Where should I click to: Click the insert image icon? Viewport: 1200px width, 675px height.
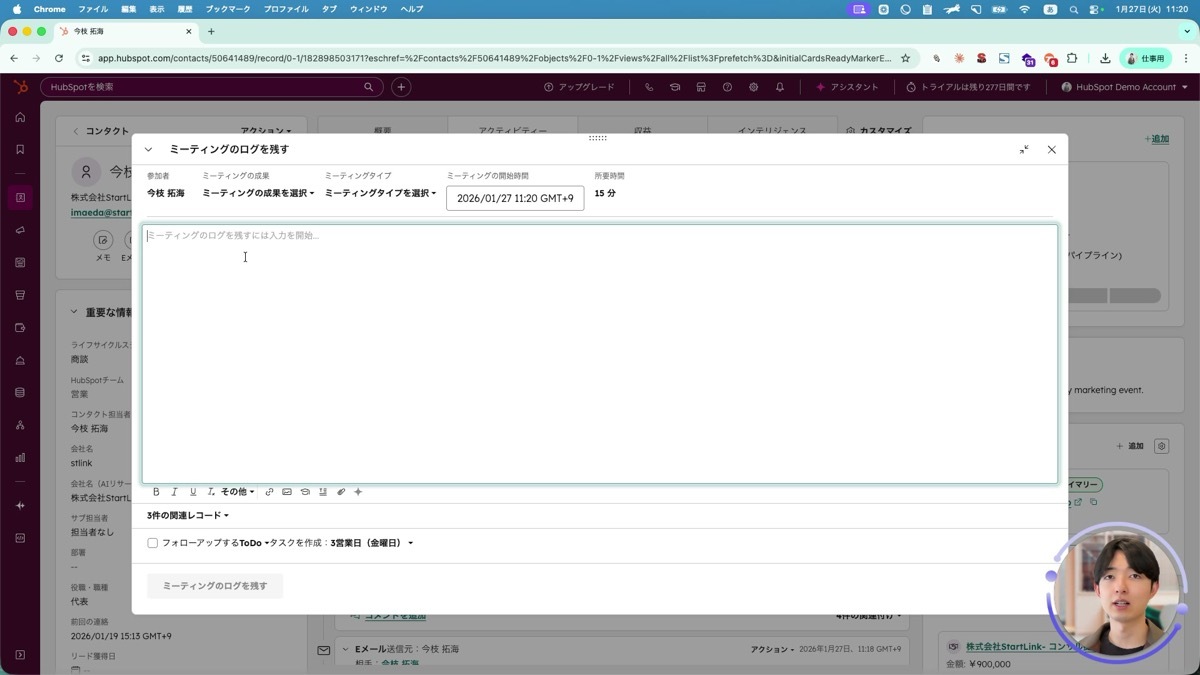287,492
